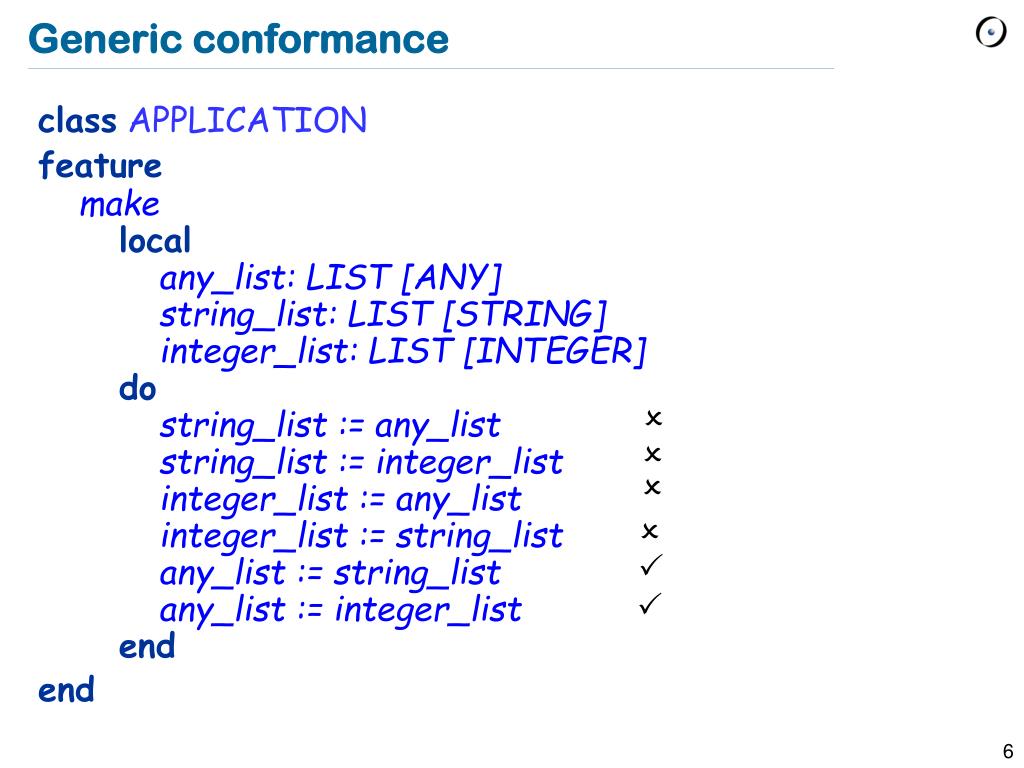Click the string_list: LIST [STRING] declaration
Viewport: 1024px width, 768px height.
(x=384, y=315)
